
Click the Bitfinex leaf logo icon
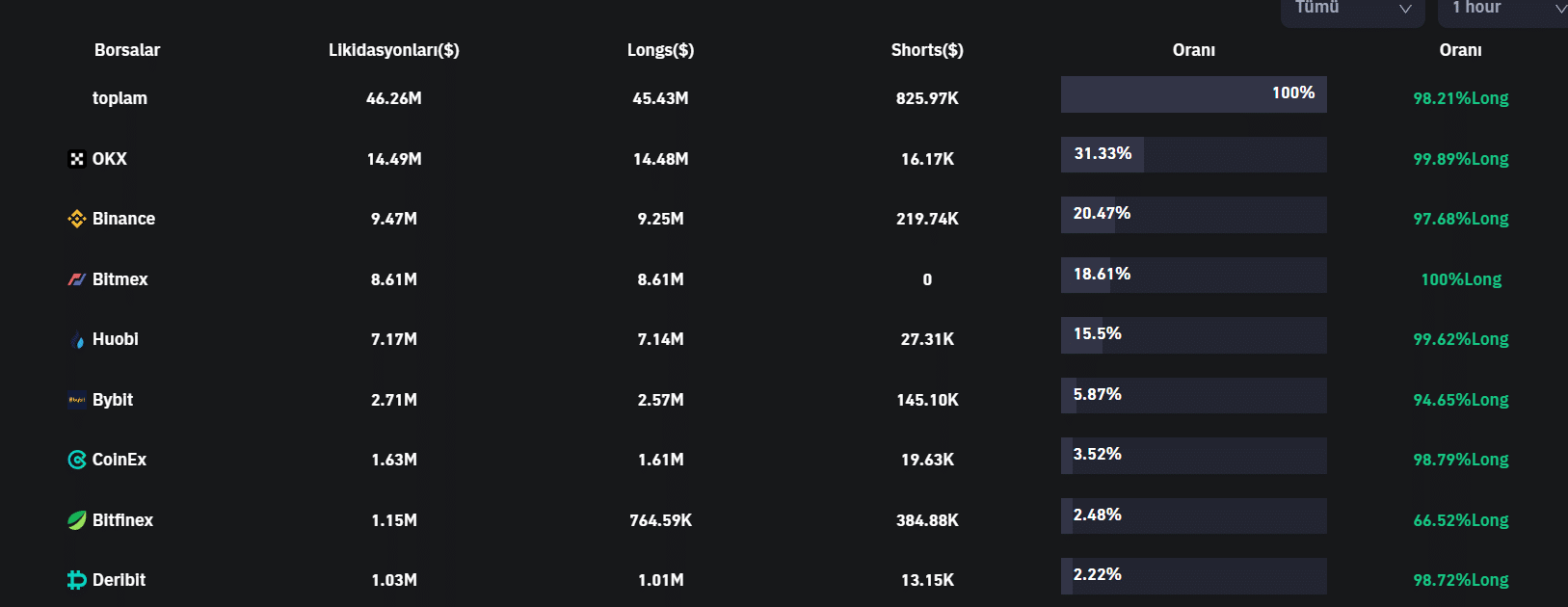click(77, 520)
